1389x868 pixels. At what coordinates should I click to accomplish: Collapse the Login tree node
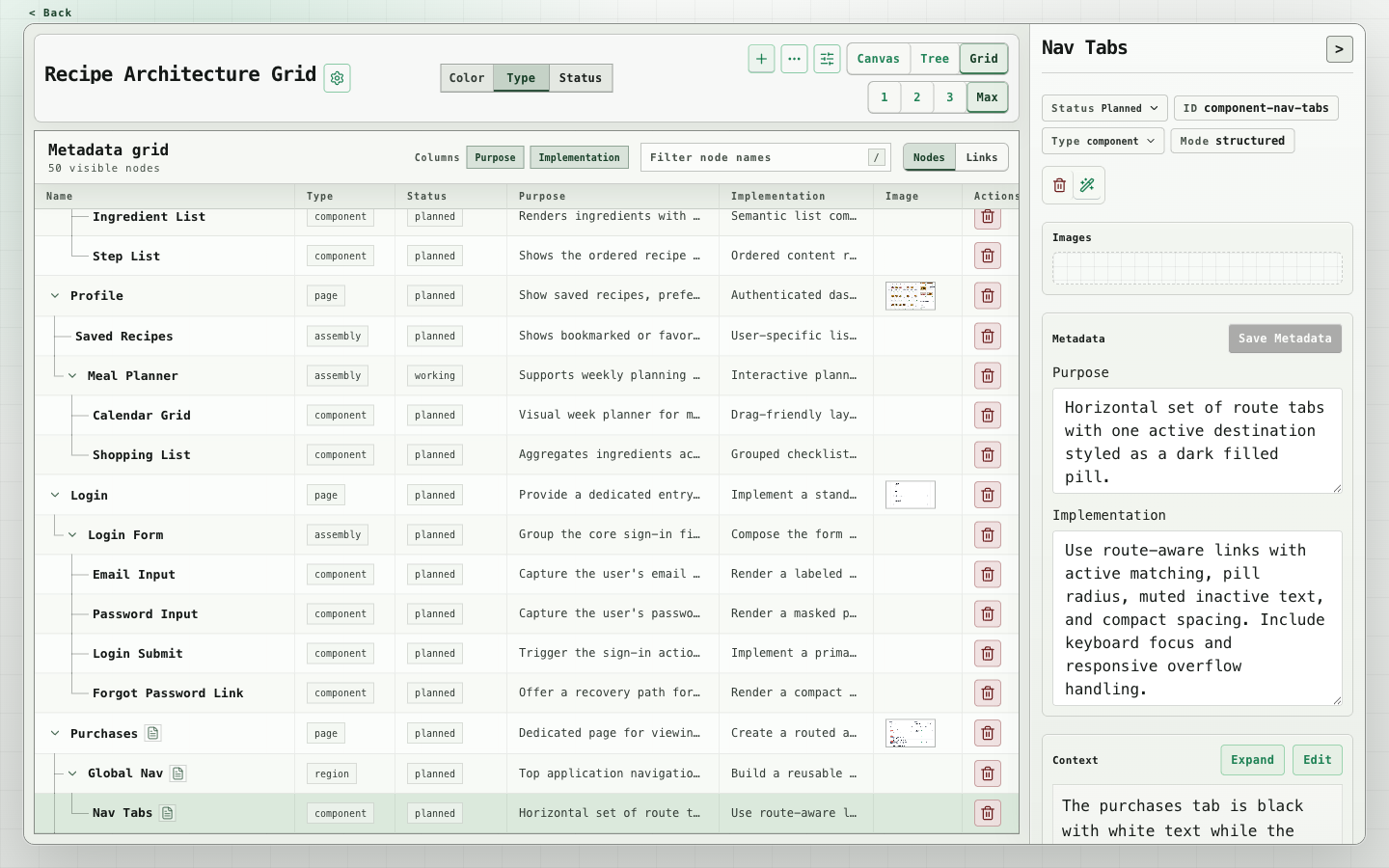click(x=55, y=496)
